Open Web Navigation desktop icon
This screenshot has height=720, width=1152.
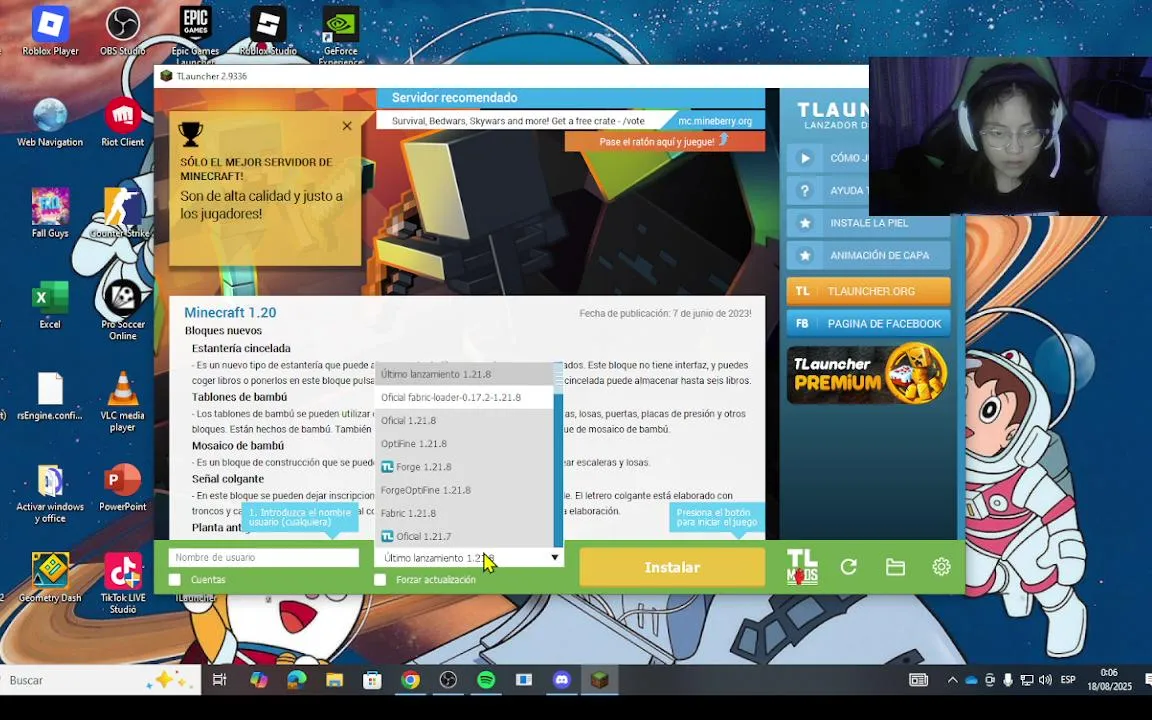pos(50,122)
